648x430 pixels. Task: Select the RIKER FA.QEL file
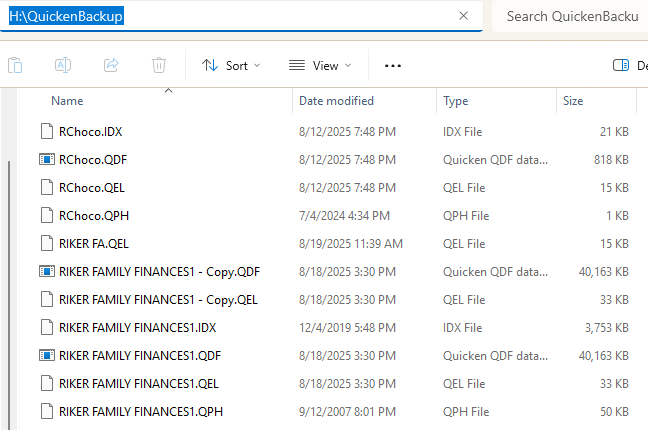click(x=94, y=244)
